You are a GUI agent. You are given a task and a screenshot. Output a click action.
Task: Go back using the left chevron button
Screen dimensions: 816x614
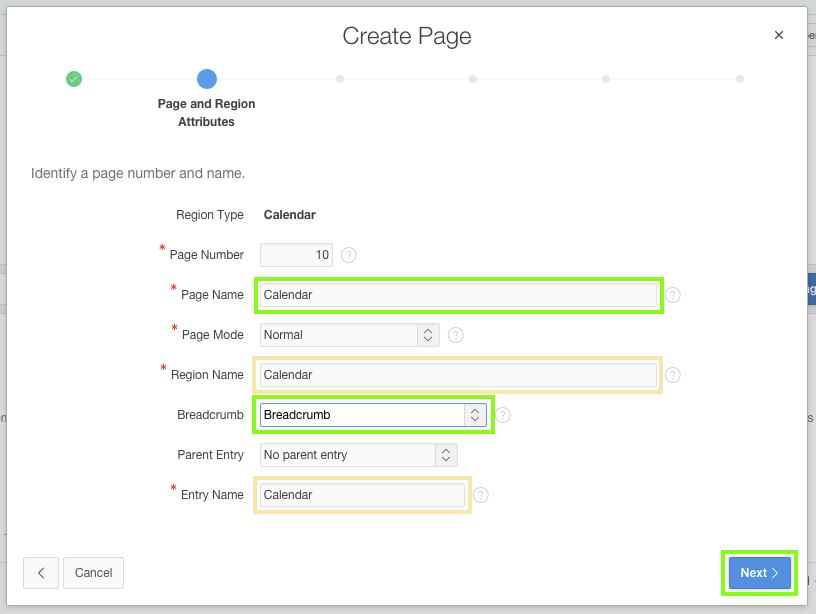pos(41,573)
